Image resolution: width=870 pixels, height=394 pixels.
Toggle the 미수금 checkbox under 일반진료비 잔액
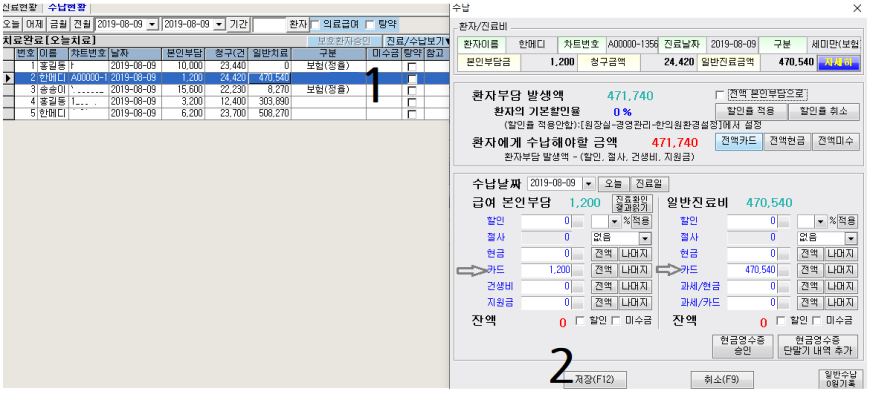pos(816,321)
